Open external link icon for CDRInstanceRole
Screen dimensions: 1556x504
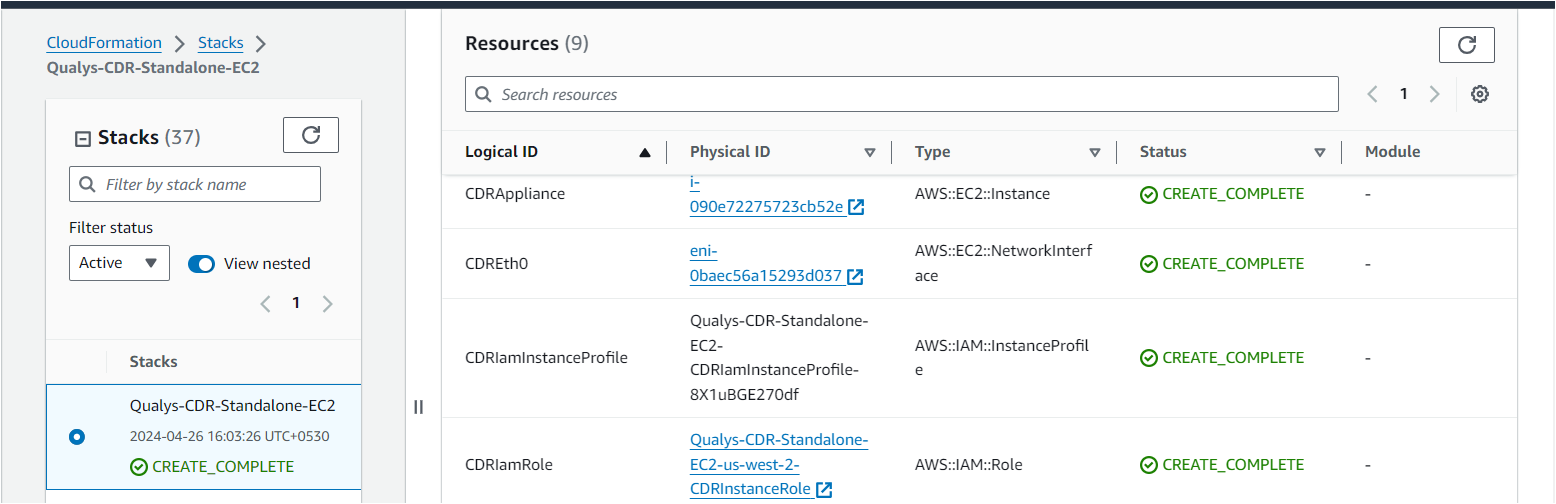point(824,489)
